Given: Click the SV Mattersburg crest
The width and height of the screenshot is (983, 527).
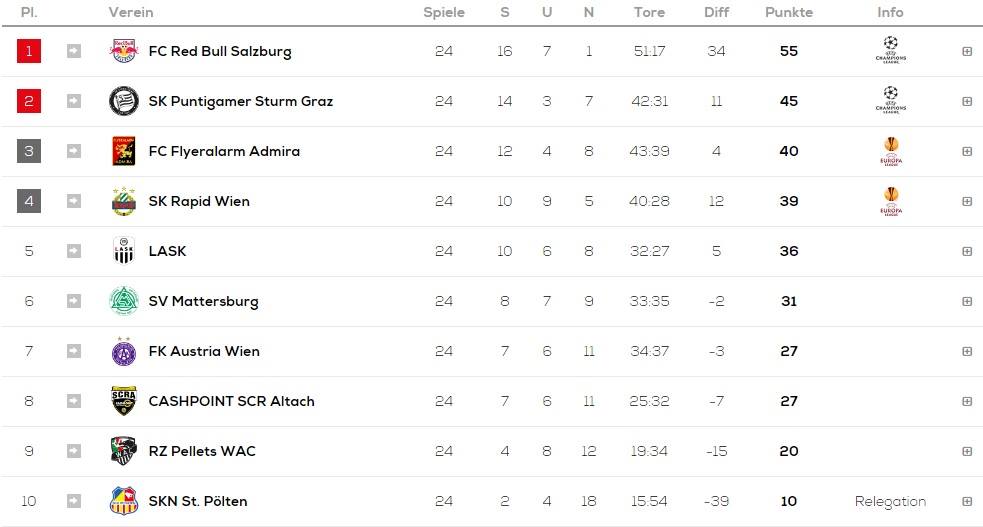Looking at the screenshot, I should 124,301.
